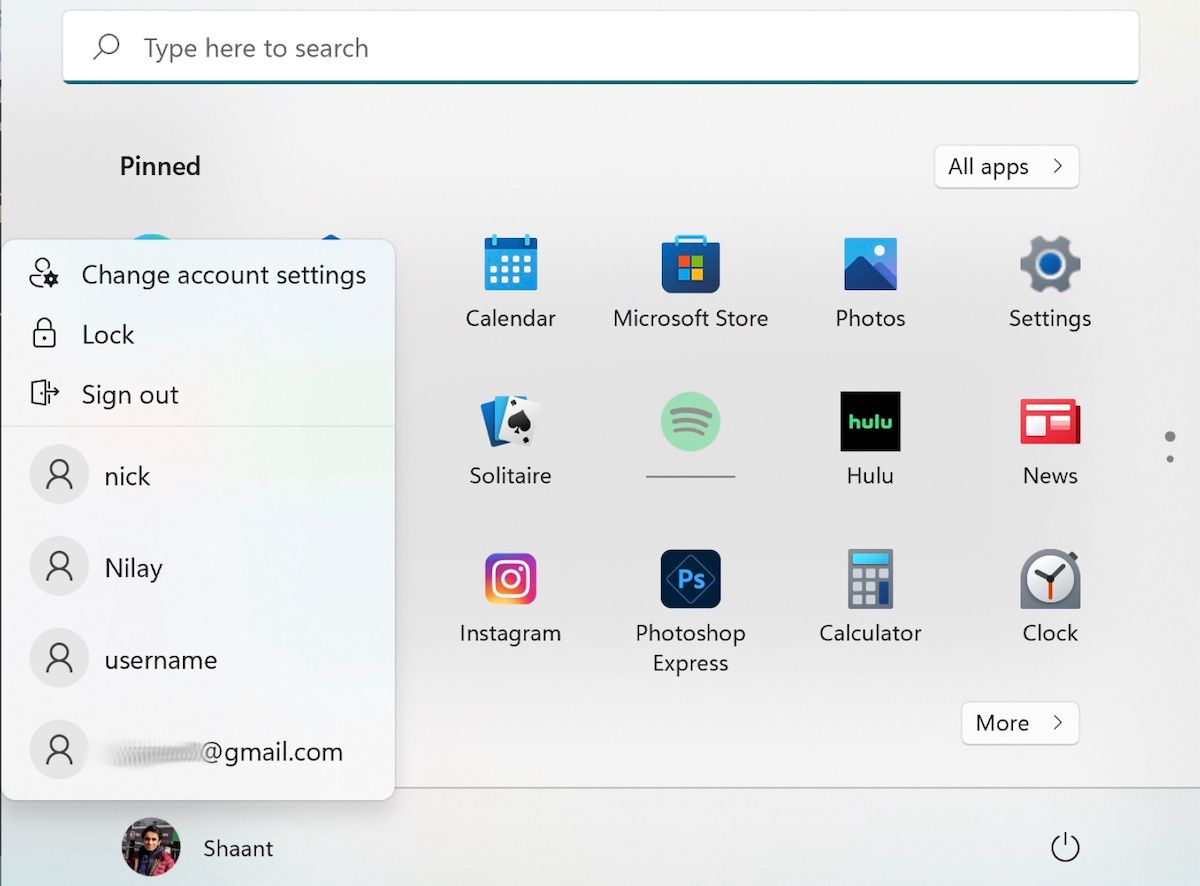1200x886 pixels.
Task: Launch the Solitaire card game icon
Action: tap(510, 421)
